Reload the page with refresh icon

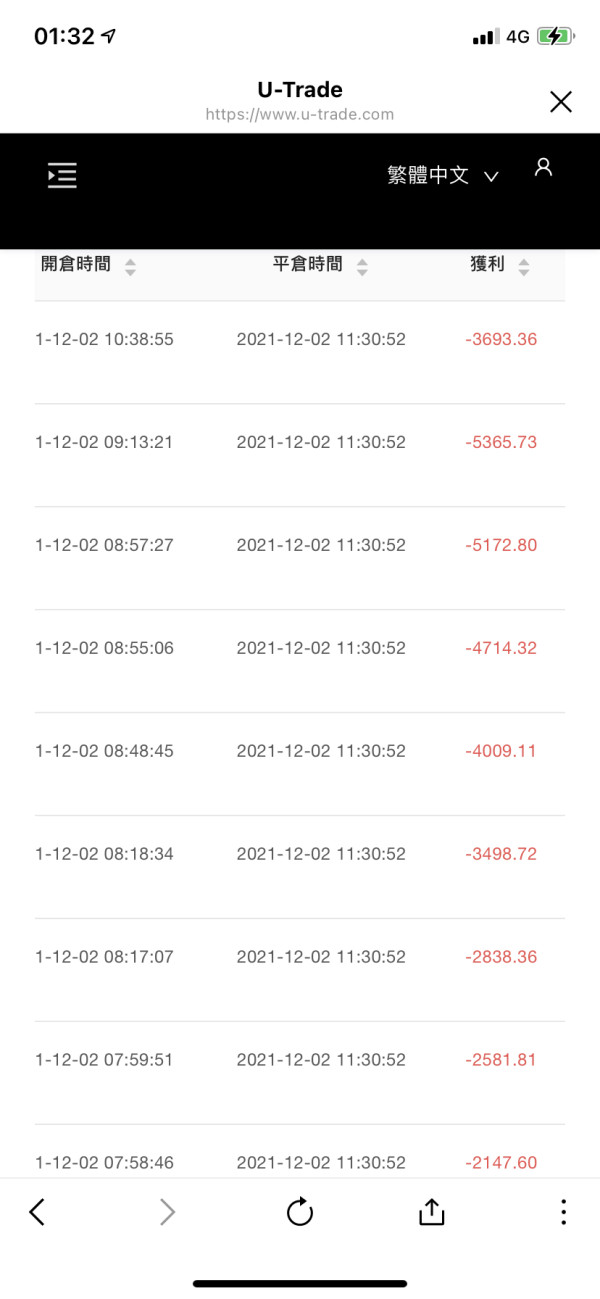point(299,1212)
